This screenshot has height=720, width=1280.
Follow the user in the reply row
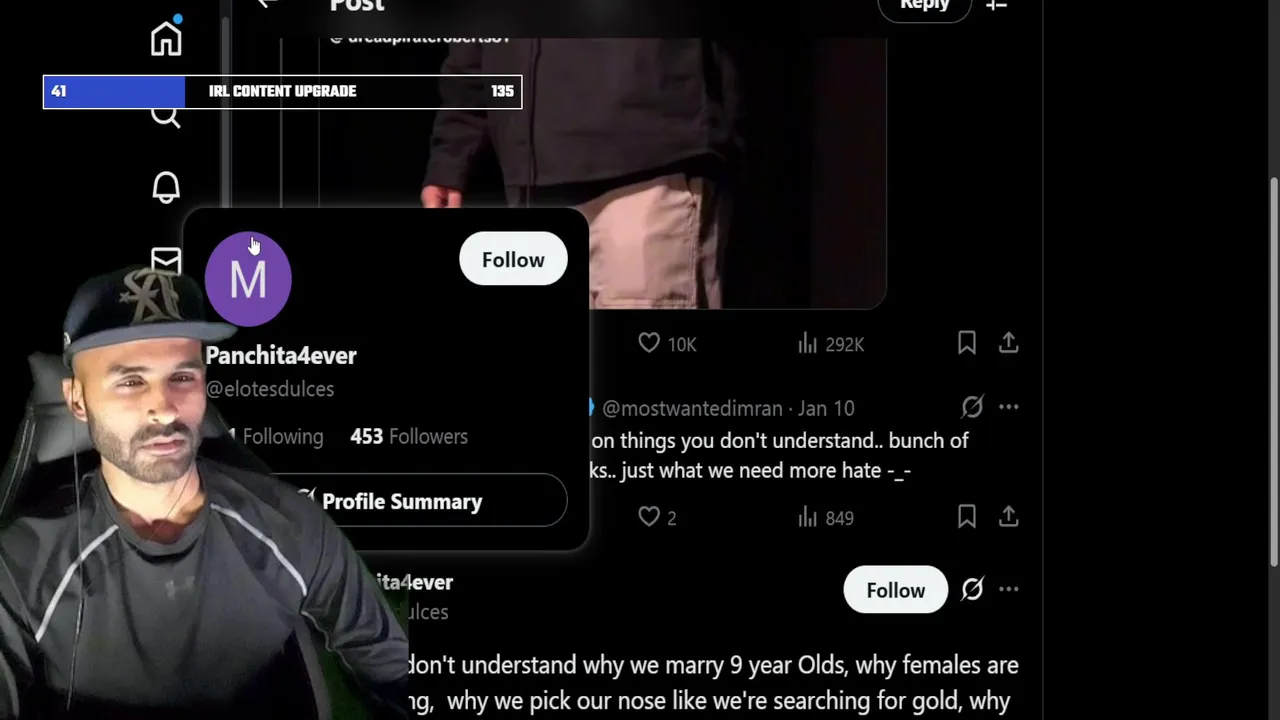895,590
